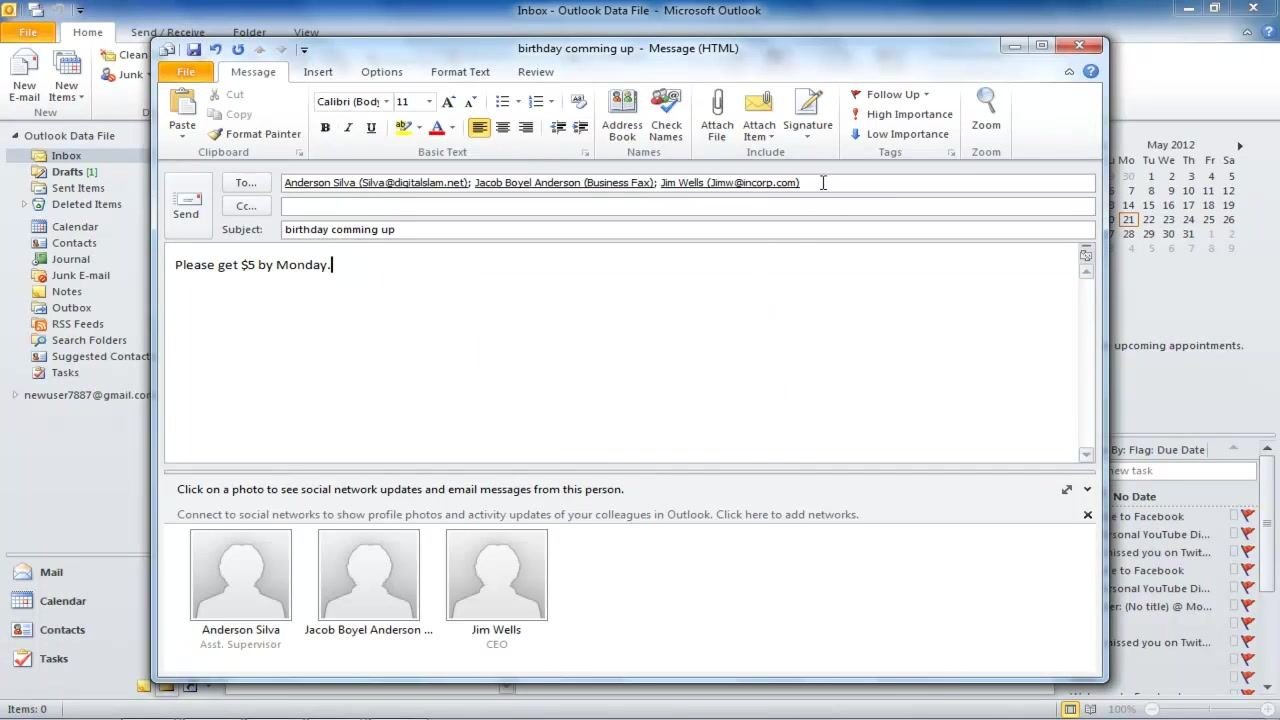Attach a file with paperclip icon
This screenshot has width=1280, height=720.
(717, 116)
